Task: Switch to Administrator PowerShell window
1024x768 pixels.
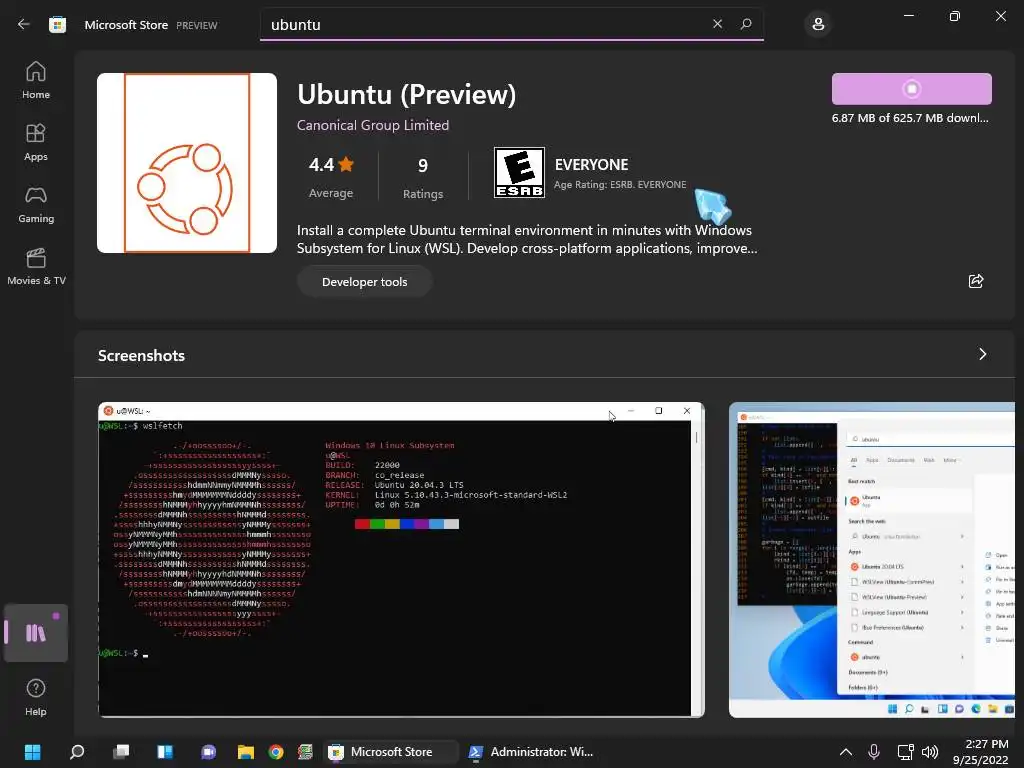Action: (532, 752)
